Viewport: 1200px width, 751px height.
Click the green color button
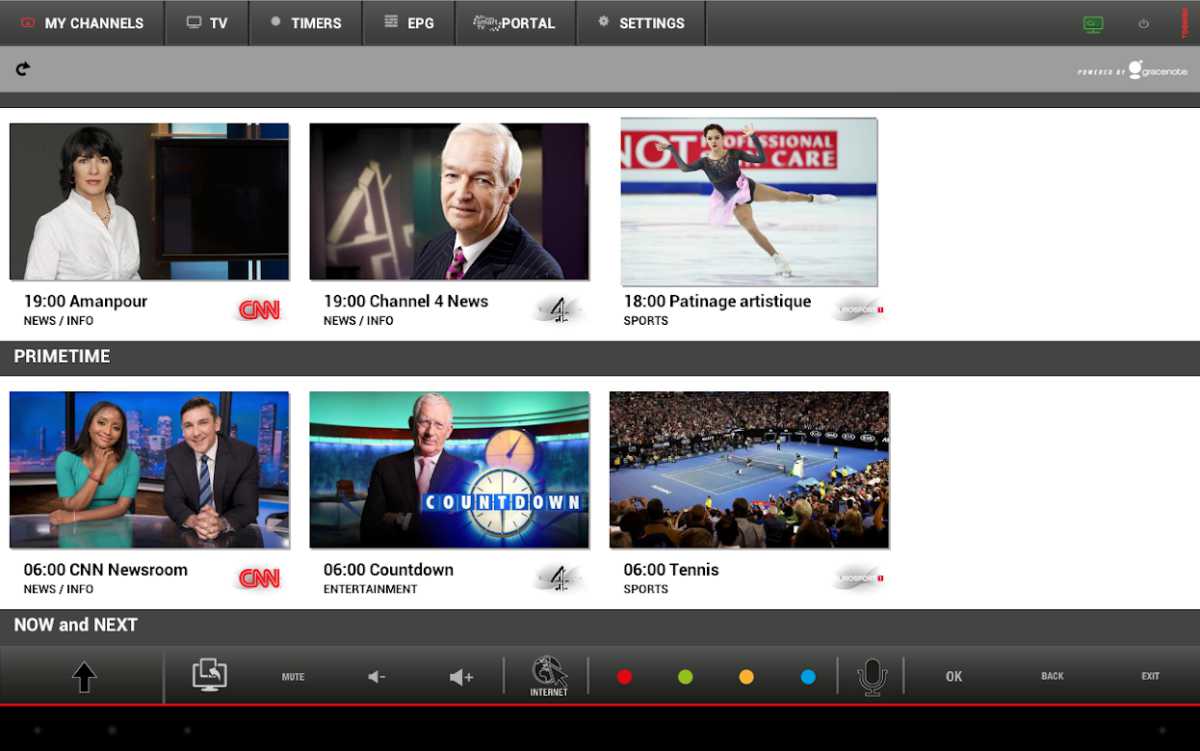pyautogui.click(x=685, y=677)
